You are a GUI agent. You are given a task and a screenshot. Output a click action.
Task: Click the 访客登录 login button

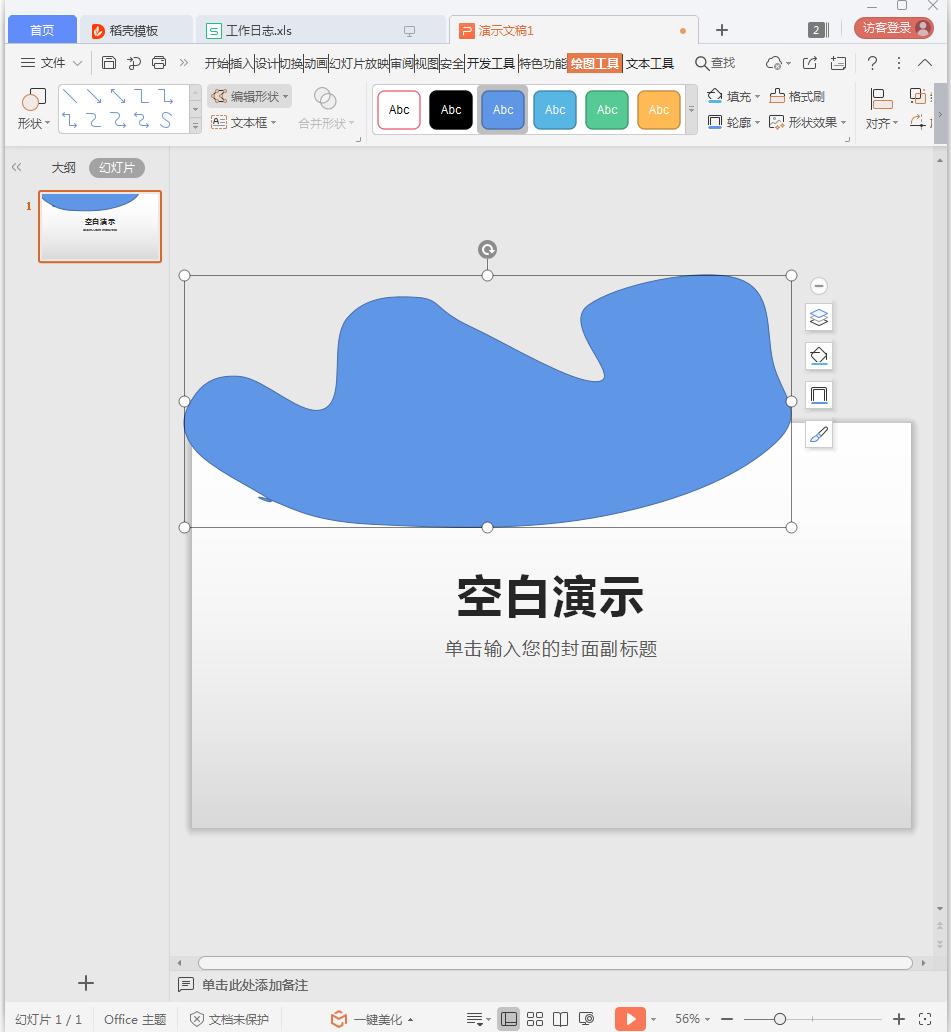[x=891, y=27]
